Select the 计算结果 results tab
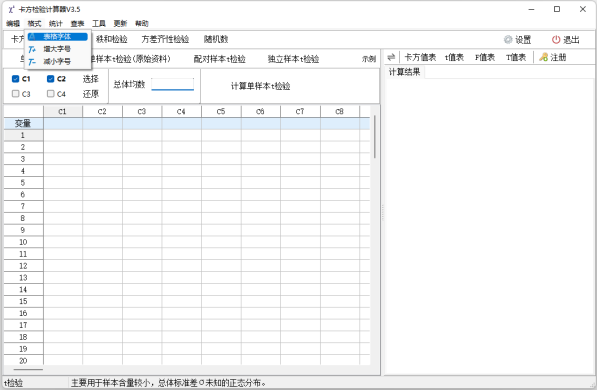 404,72
